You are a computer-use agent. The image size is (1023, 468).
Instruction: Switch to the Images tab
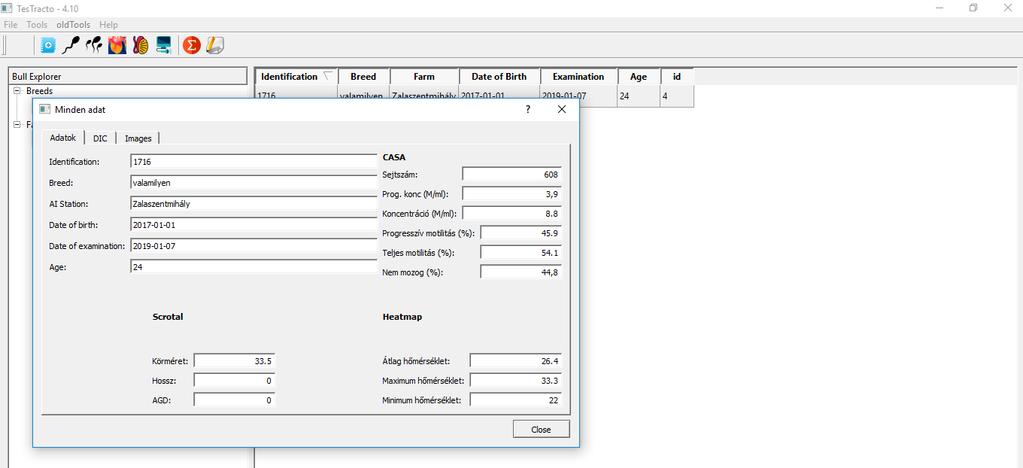(138, 138)
